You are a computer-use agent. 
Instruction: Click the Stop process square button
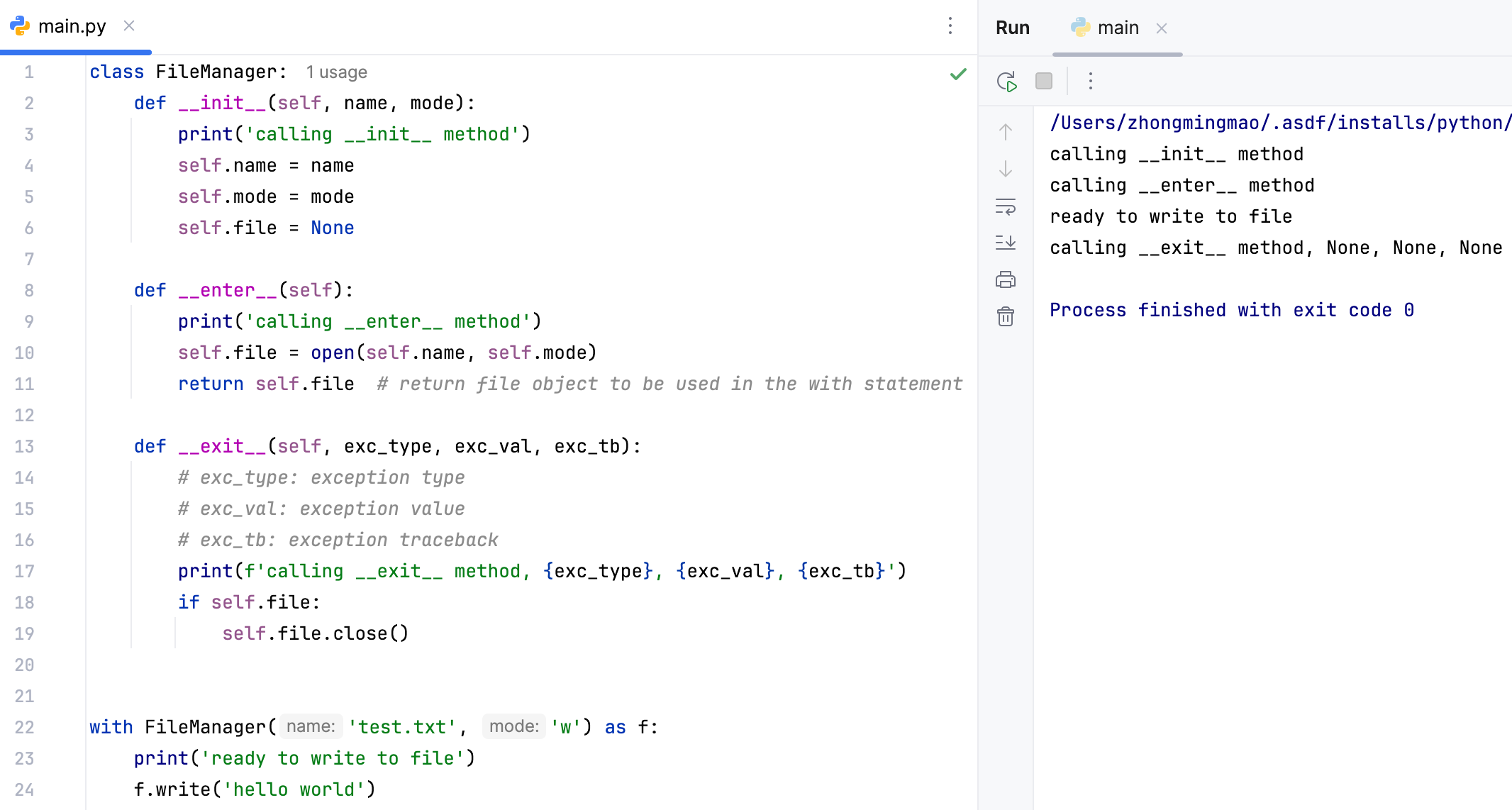[x=1043, y=82]
